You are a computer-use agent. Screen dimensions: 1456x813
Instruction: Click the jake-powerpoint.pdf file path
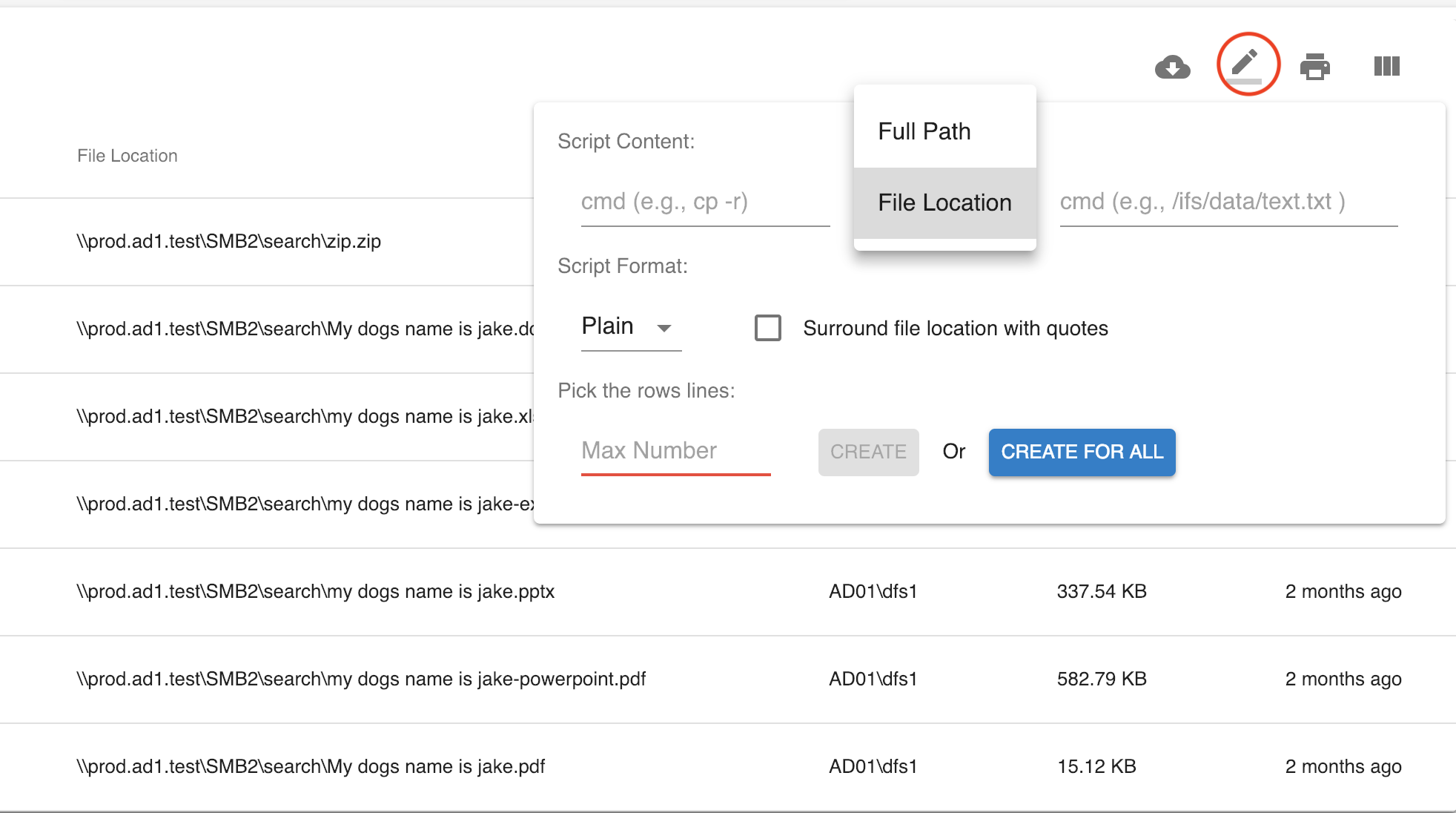[x=361, y=679]
